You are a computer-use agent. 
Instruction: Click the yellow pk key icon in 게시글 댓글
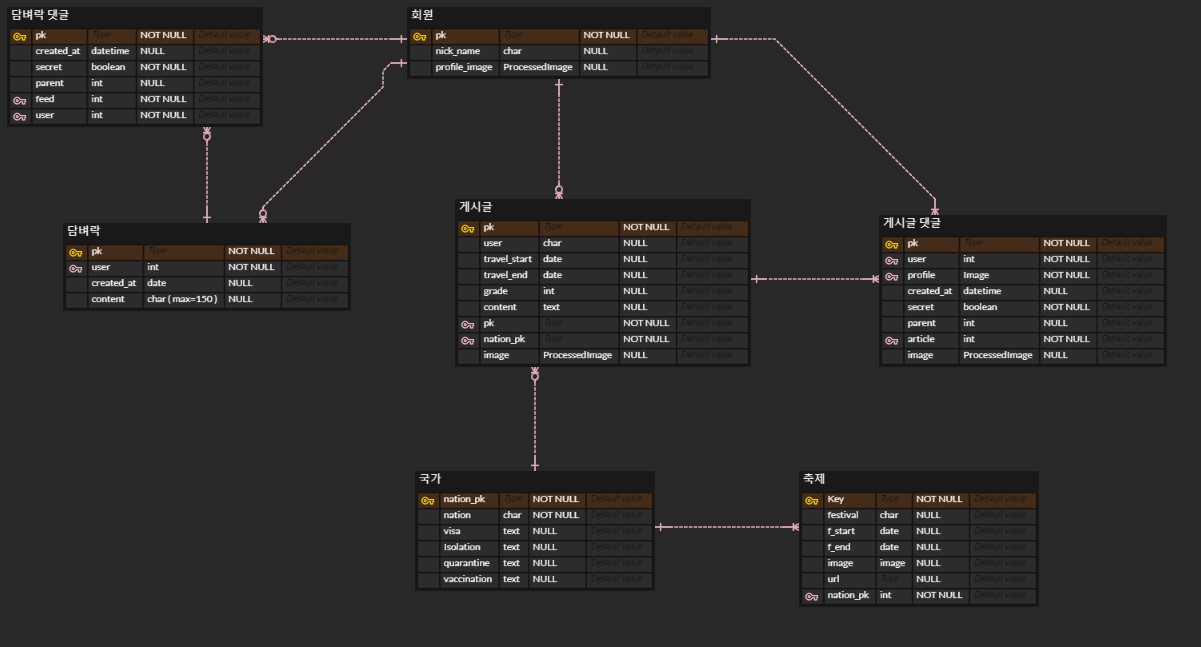[x=891, y=243]
